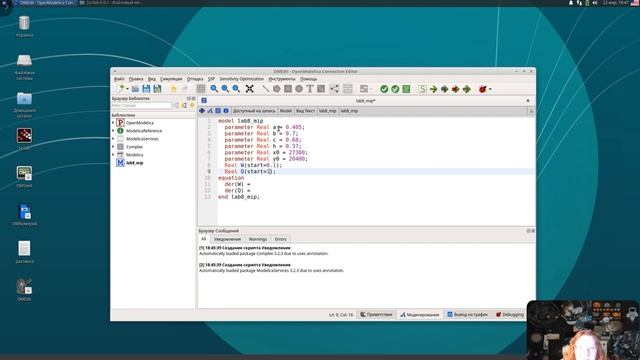The width and height of the screenshot is (640, 360).
Task: Open Simulation Setup via the S icon
Action: pos(422,89)
